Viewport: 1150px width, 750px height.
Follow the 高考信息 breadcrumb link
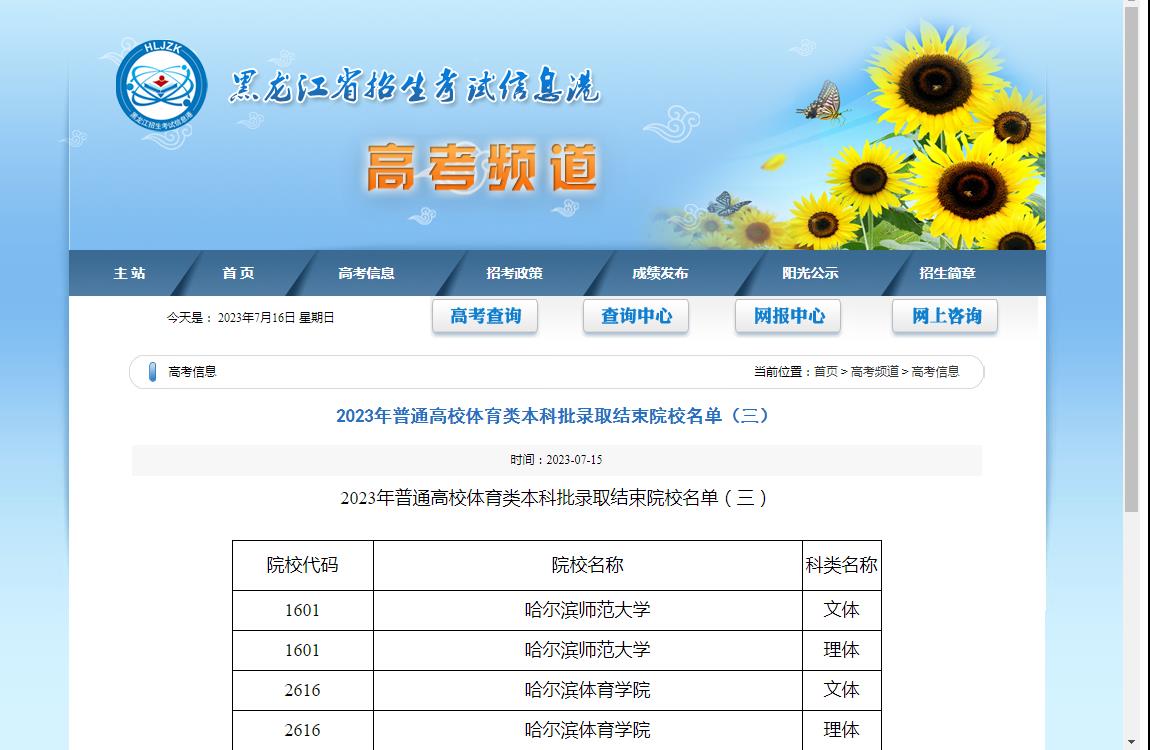pos(935,372)
